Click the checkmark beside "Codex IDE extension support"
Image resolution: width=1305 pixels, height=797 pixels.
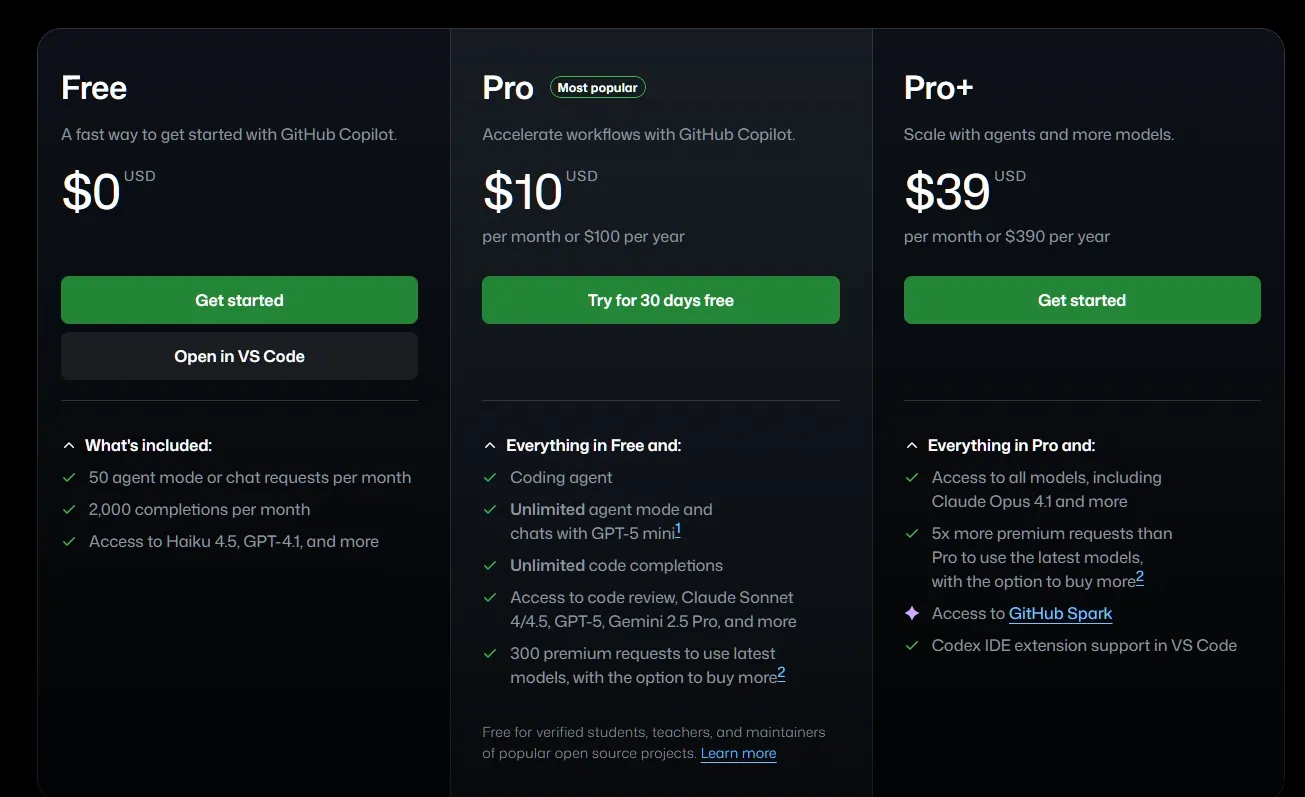[x=911, y=646]
